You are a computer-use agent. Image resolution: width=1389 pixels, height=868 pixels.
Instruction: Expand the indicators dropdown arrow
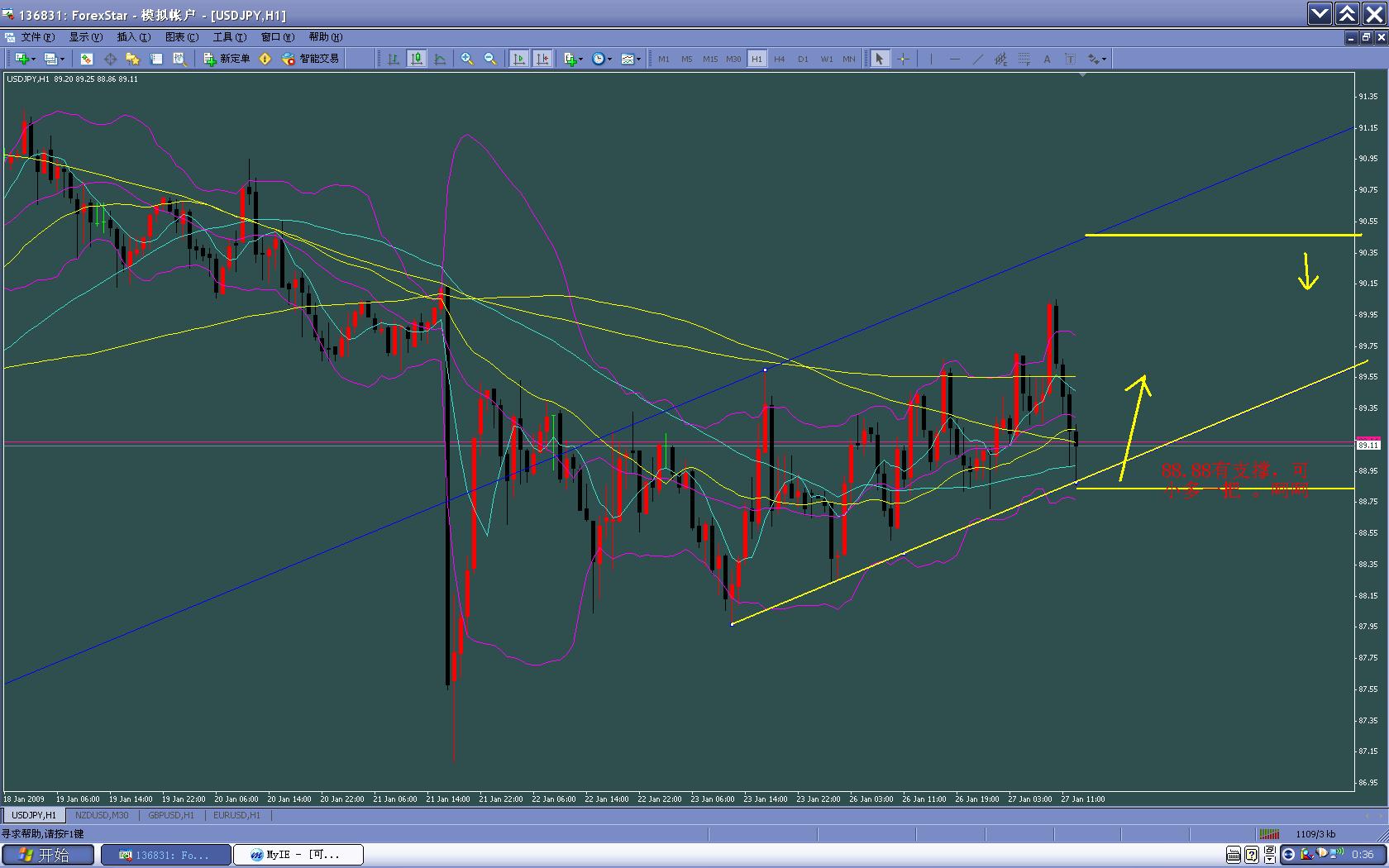(x=581, y=59)
